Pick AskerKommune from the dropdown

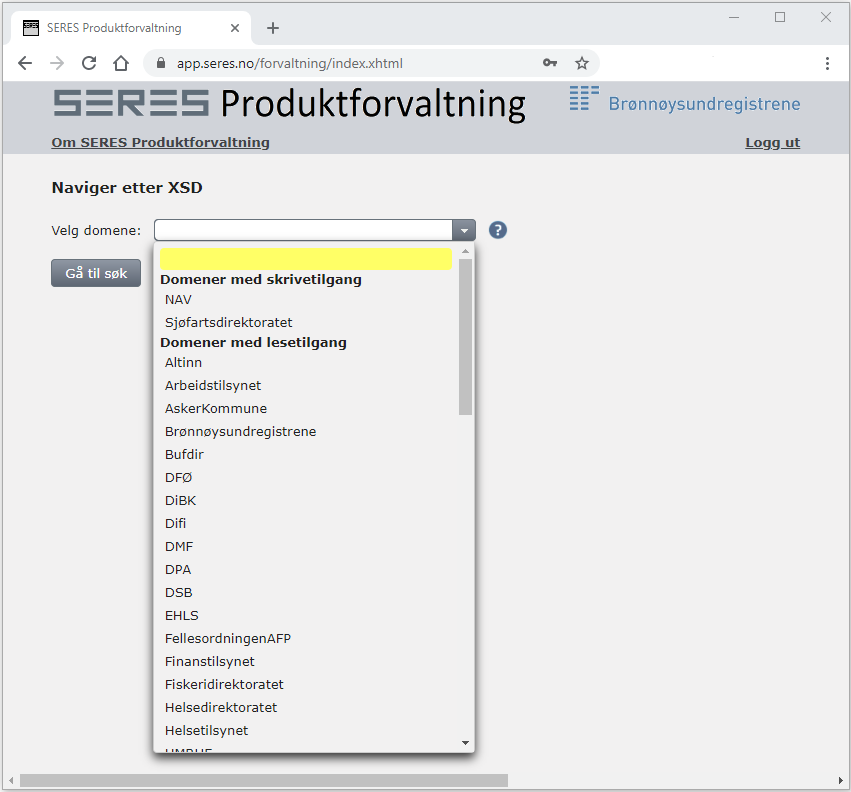[x=306, y=408]
